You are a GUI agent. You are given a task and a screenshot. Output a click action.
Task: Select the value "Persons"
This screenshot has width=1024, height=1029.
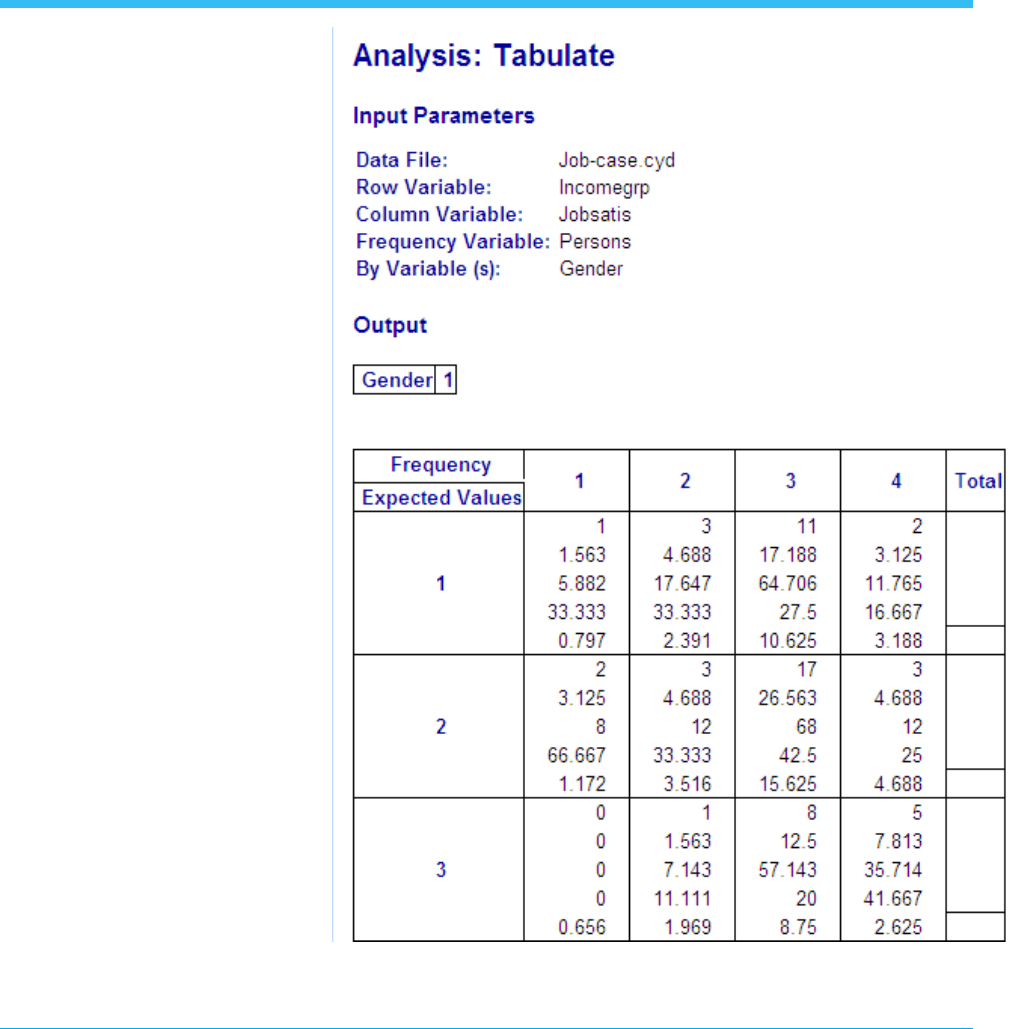coord(595,242)
